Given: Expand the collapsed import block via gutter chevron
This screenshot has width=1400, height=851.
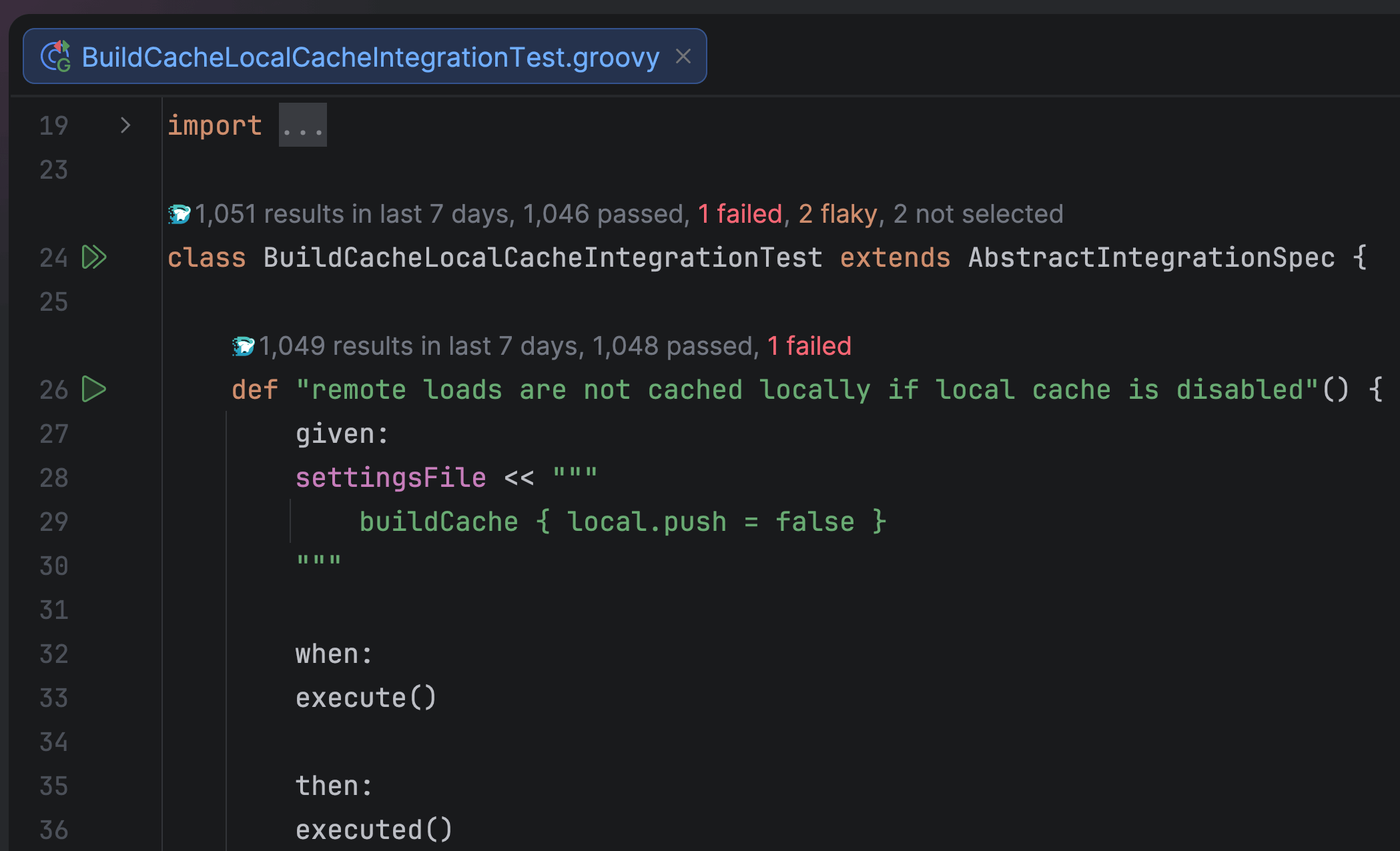Looking at the screenshot, I should tap(125, 125).
